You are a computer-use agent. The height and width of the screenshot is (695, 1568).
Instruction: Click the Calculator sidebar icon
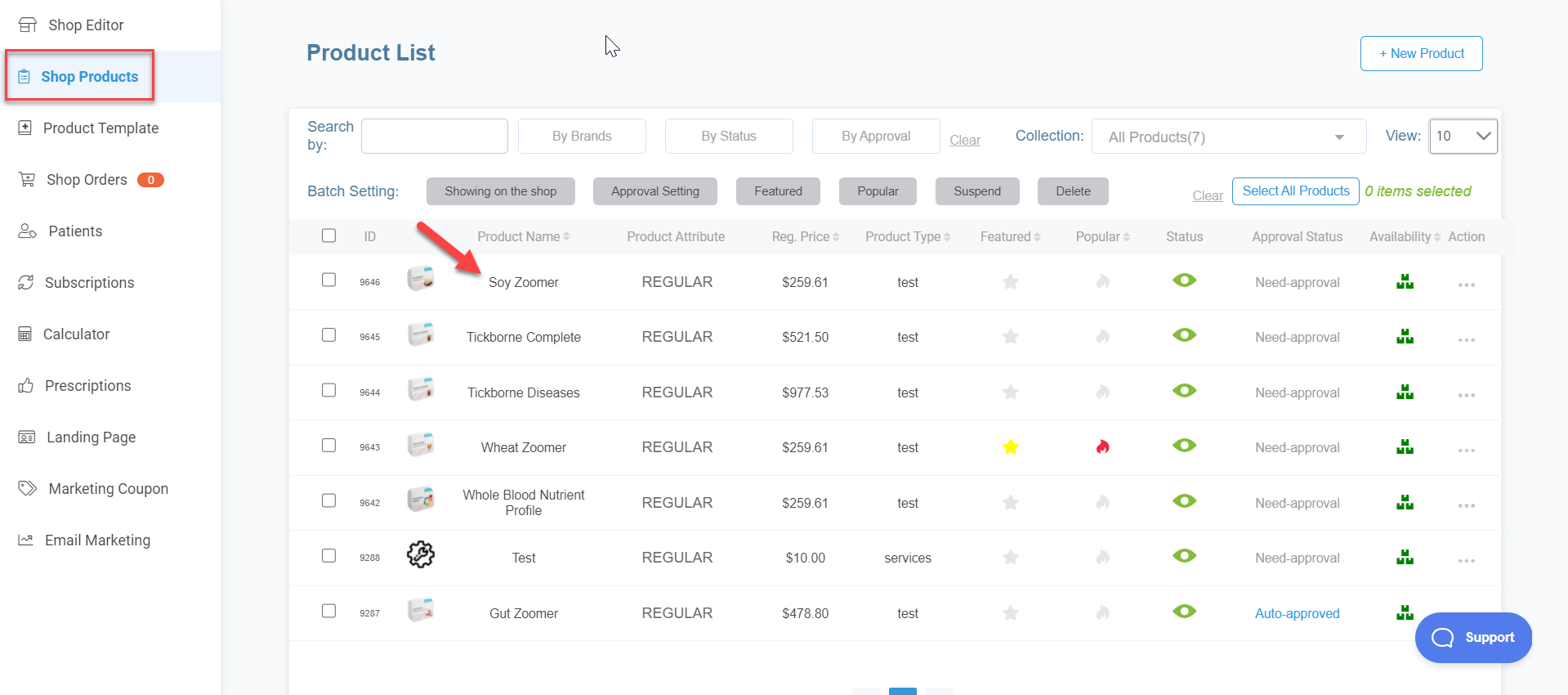click(x=25, y=334)
